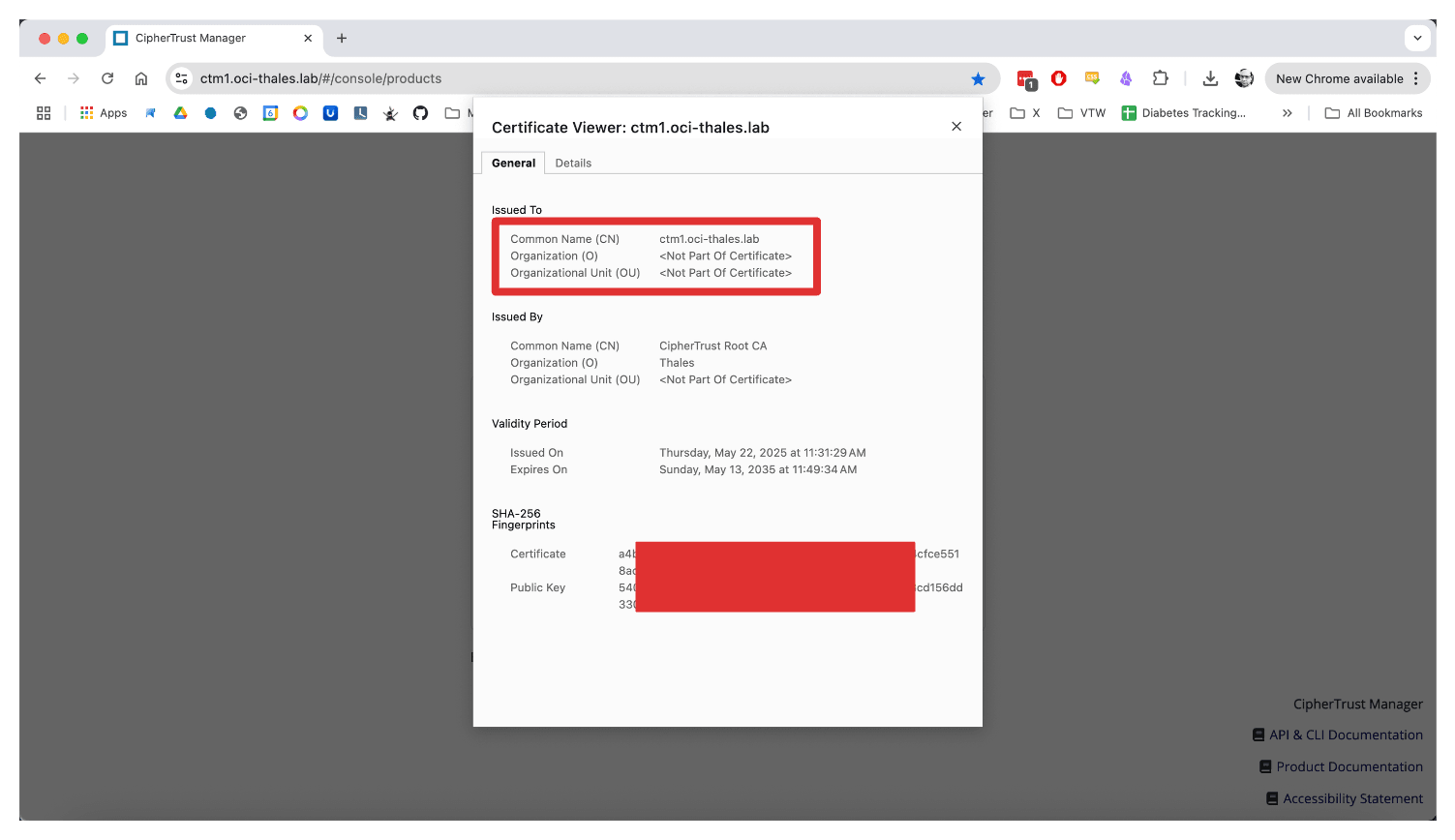Open API & CLI Documentation link
Screen dimensions: 1455x840
point(1338,735)
